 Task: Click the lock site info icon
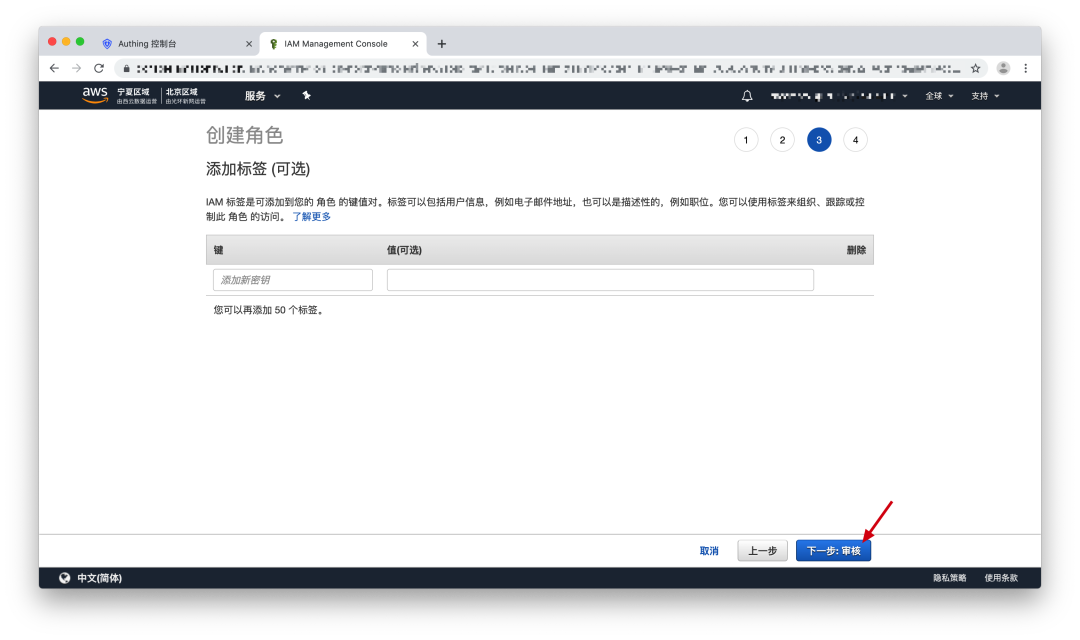(x=126, y=69)
